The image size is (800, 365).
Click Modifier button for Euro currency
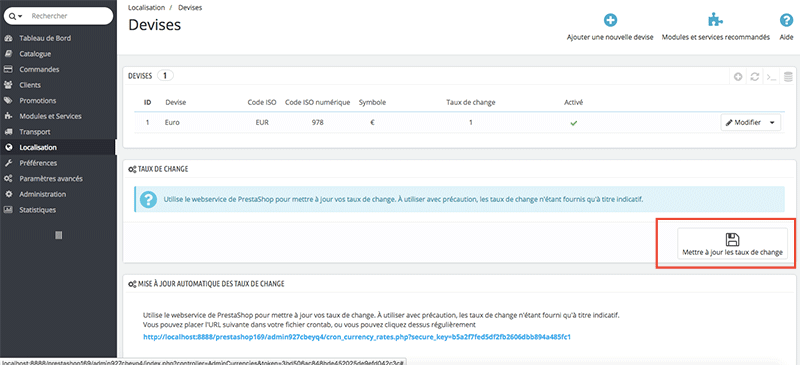tap(743, 123)
